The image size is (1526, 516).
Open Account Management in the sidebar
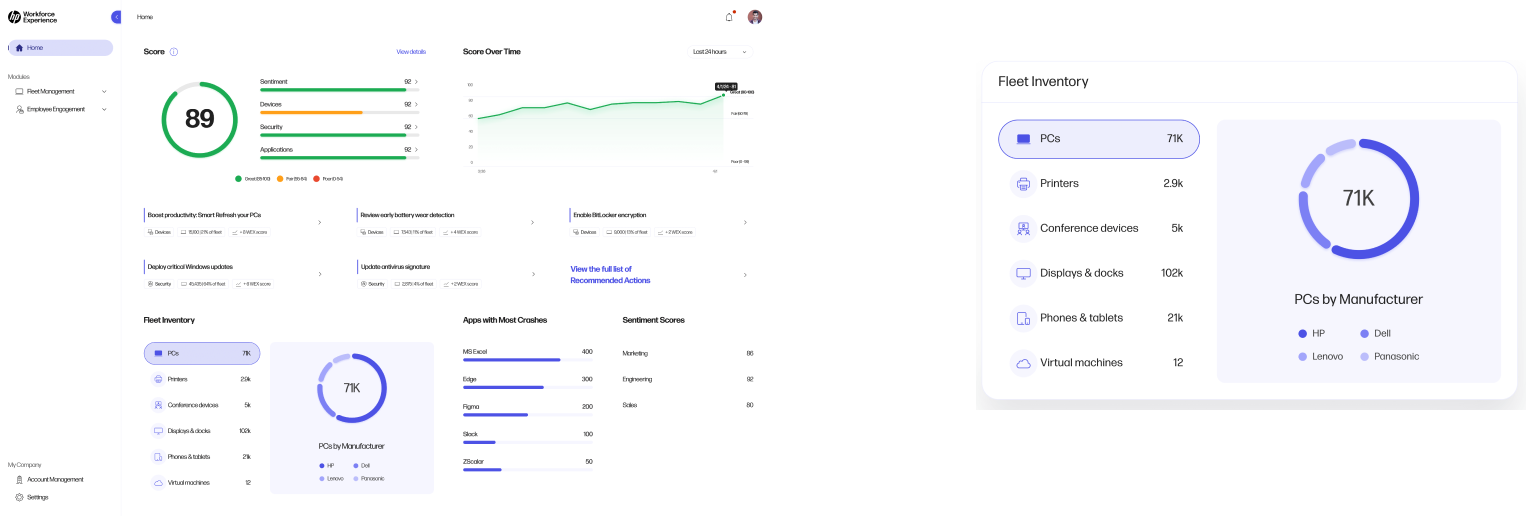[55, 480]
